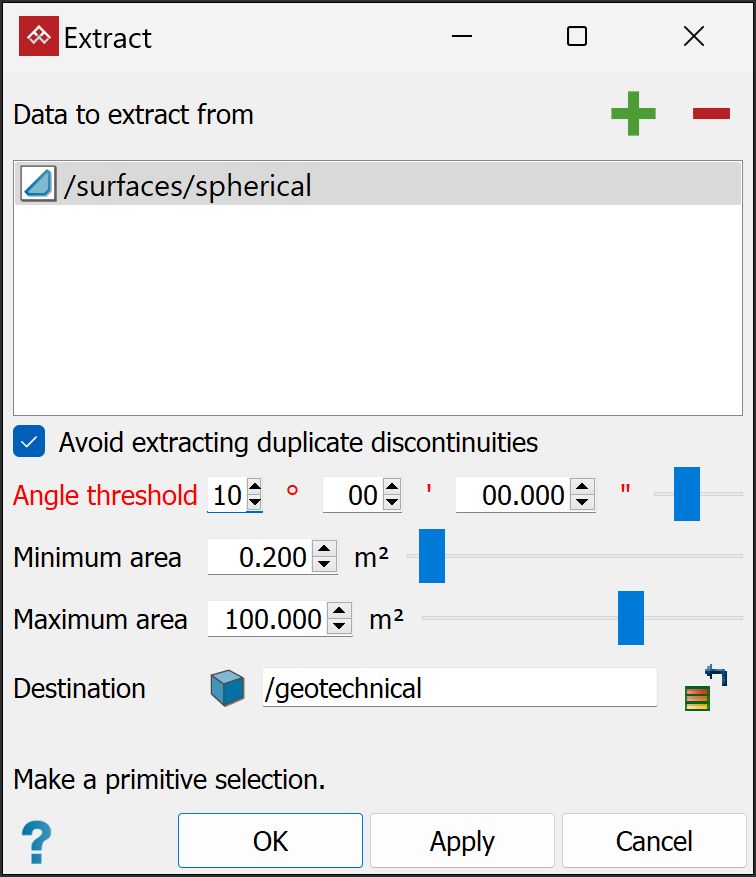Decrease the Maximum area value
756x877 pixels.
340,626
